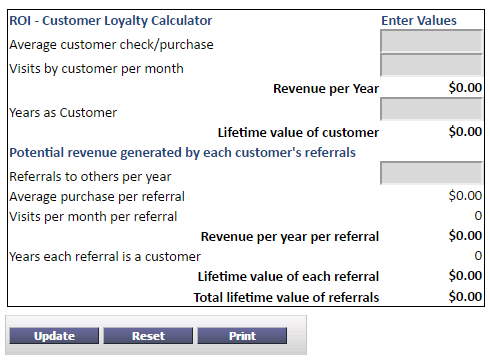Click the Visits per month per referral value

(478, 216)
